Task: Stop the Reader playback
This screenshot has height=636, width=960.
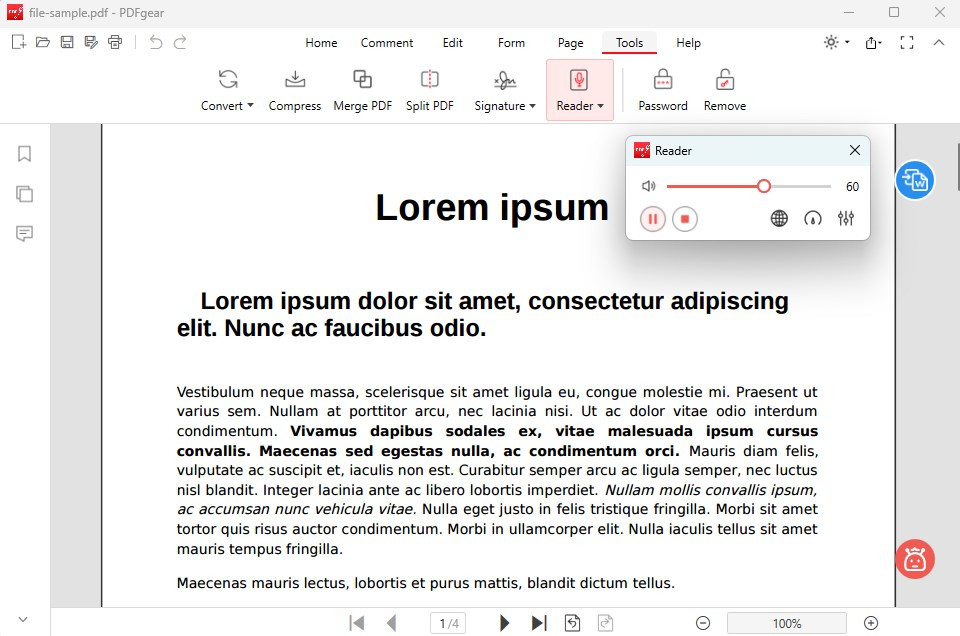Action: (x=685, y=218)
